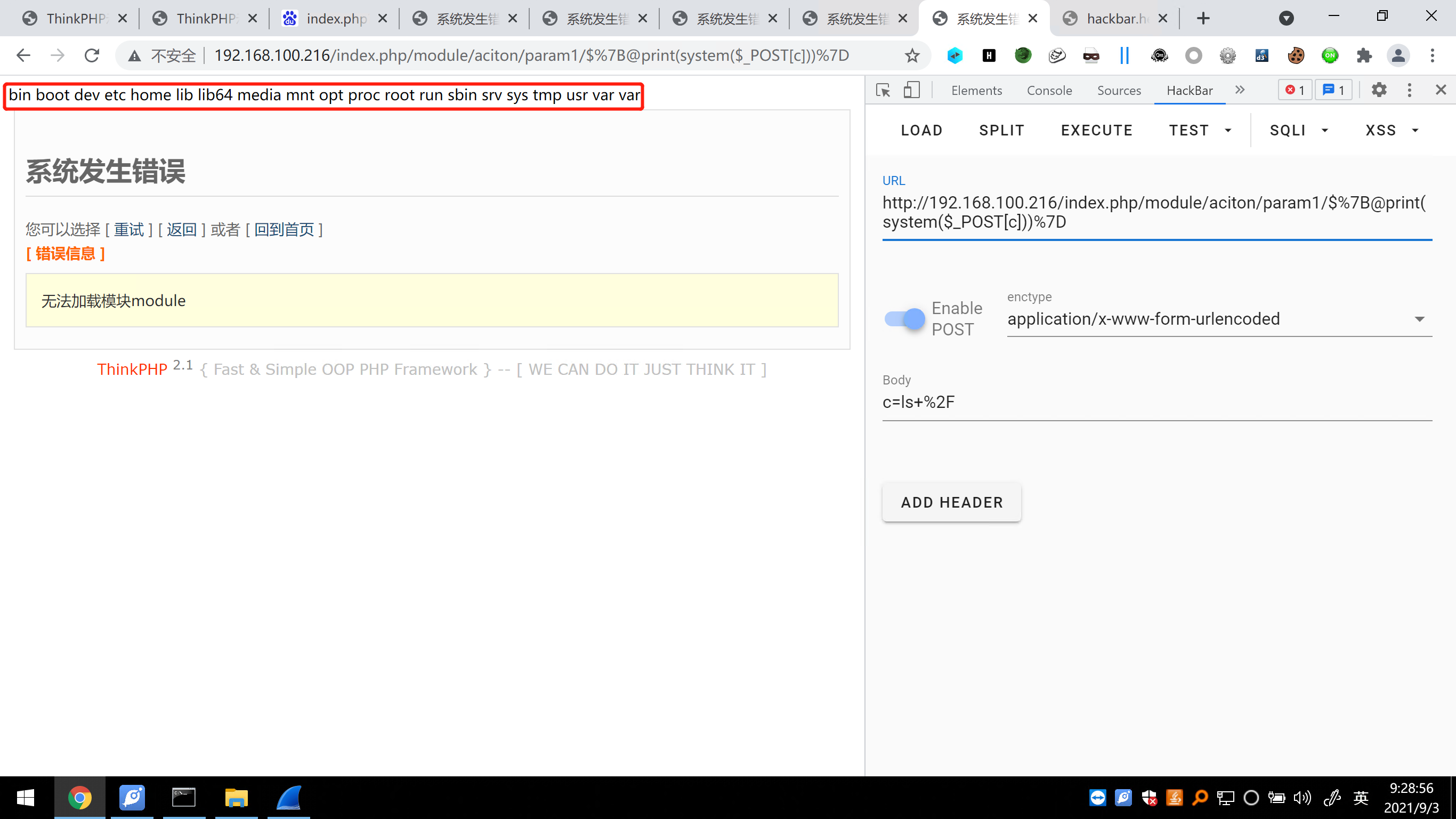The width and height of the screenshot is (1456, 819).
Task: Toggle the DevTools device toolbar icon
Action: pos(912,90)
